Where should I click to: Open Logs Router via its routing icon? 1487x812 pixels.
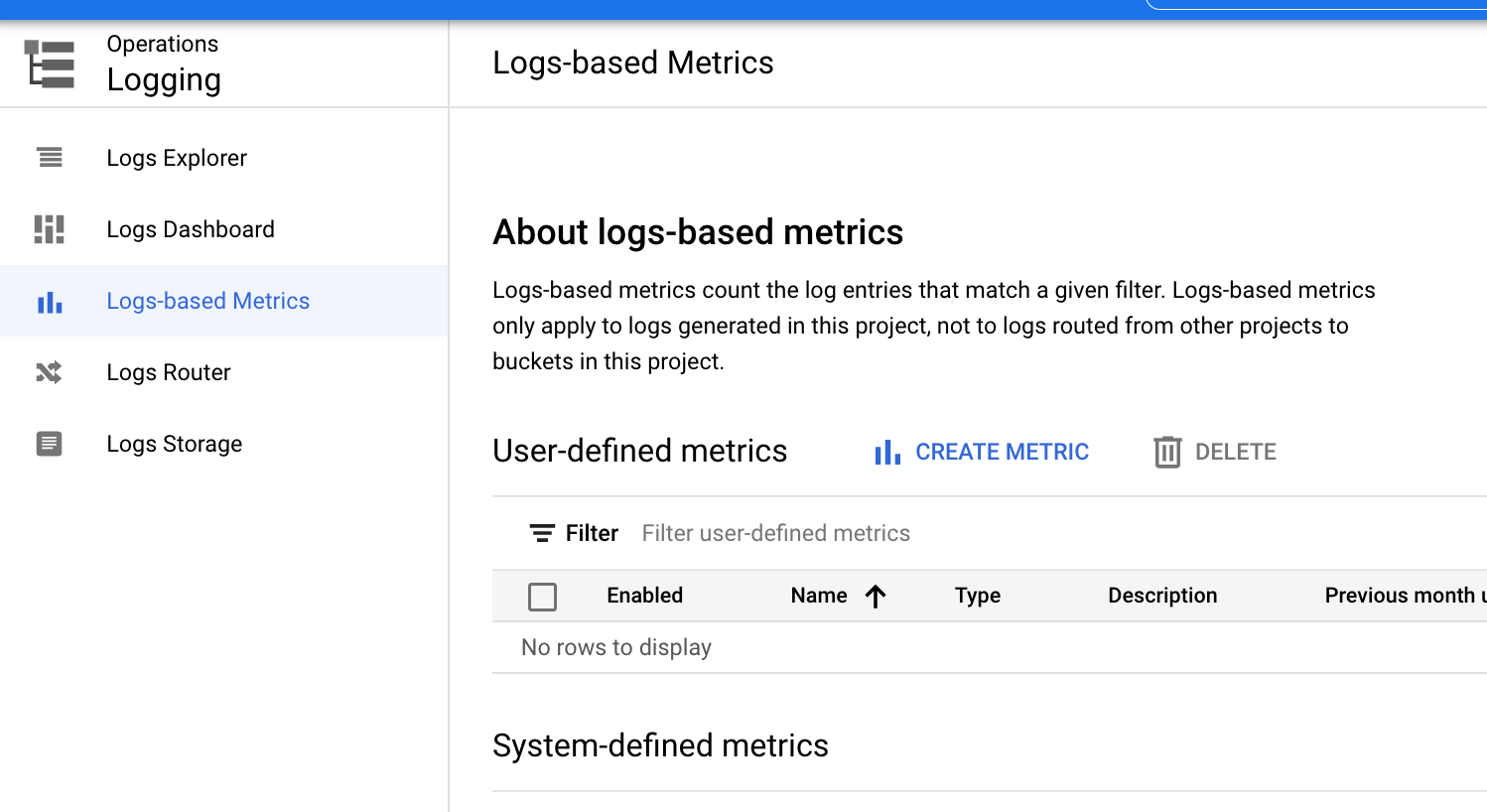click(51, 372)
